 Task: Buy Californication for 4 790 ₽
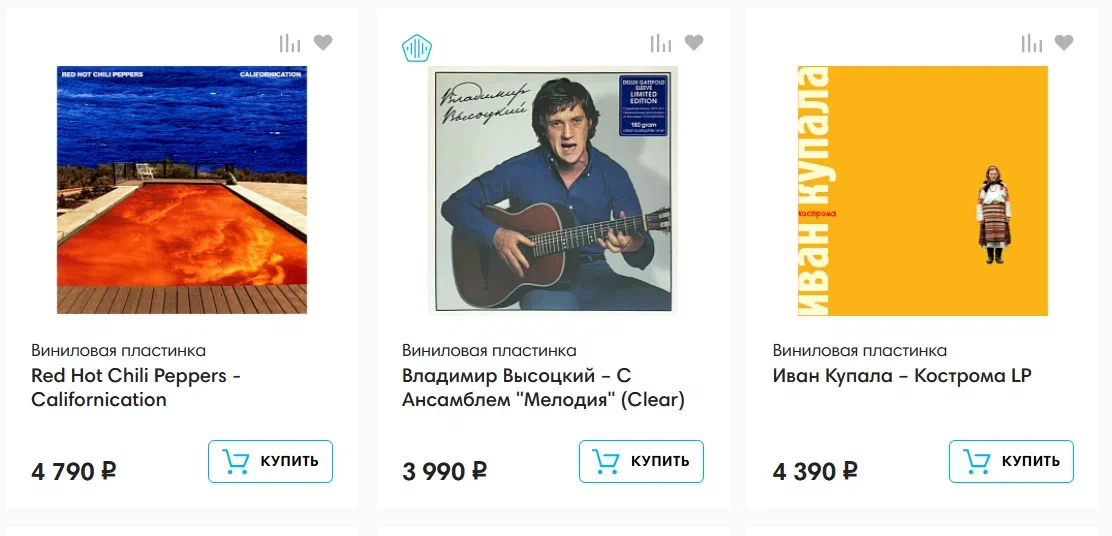270,461
